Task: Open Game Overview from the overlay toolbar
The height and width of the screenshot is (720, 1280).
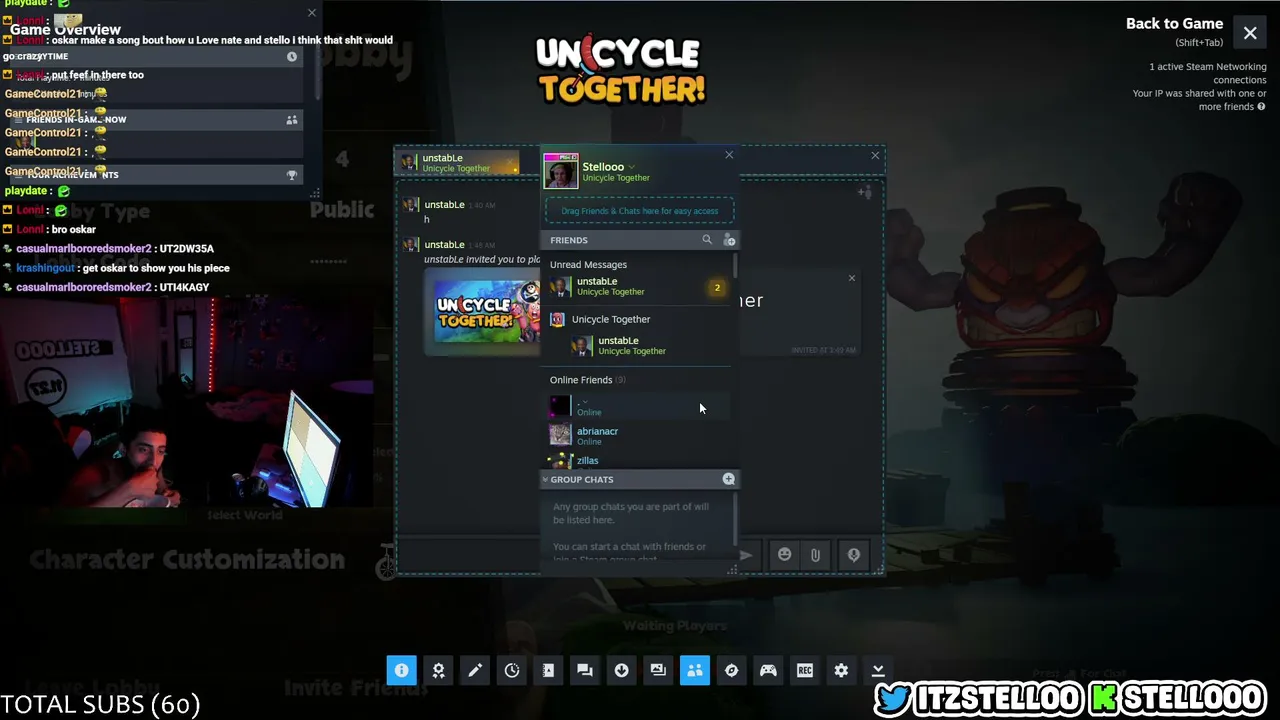Action: click(x=401, y=670)
